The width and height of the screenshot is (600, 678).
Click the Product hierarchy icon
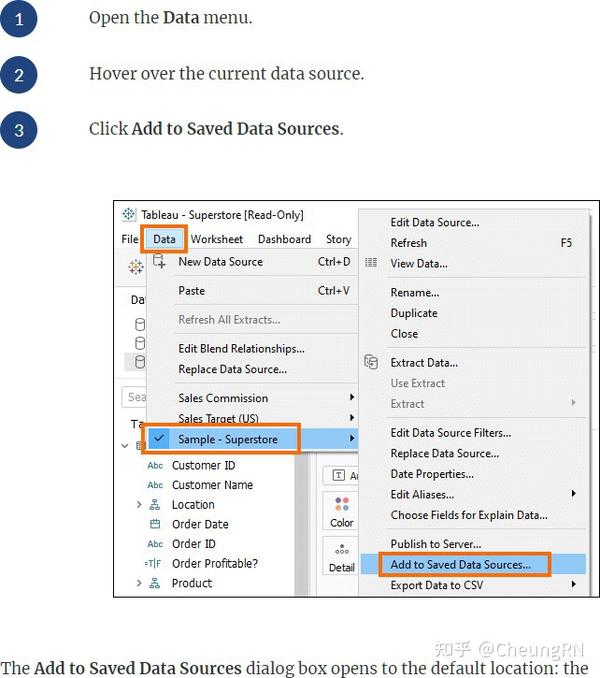pos(154,583)
